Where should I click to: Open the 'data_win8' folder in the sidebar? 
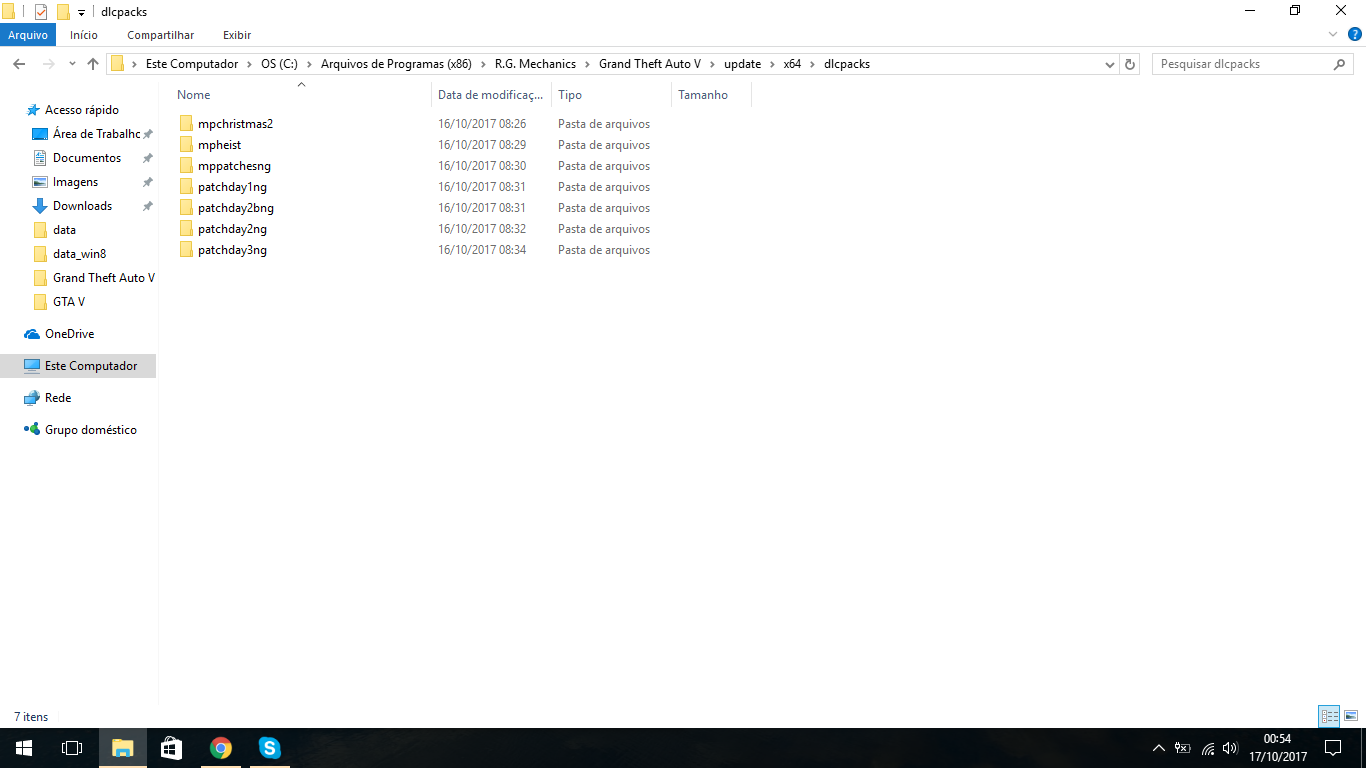pos(79,254)
